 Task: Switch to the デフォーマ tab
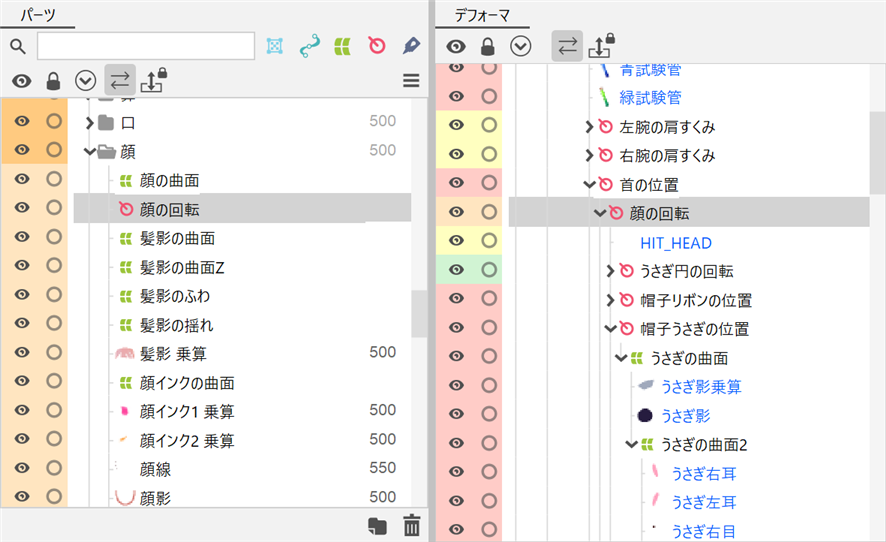[476, 15]
